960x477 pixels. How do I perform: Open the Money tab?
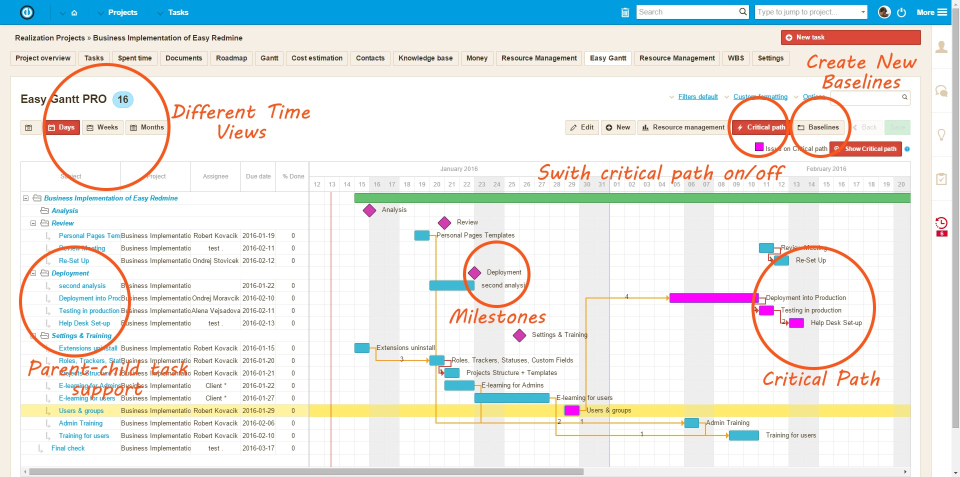pos(477,58)
